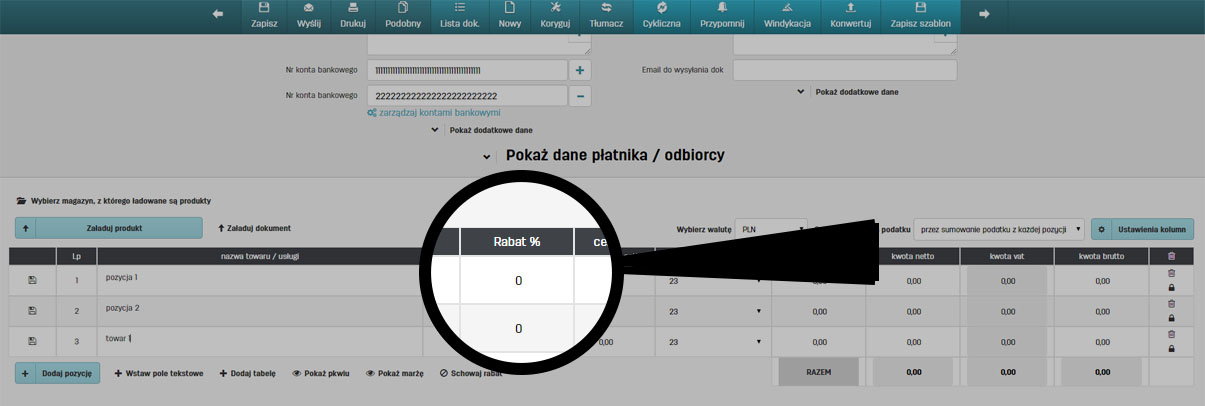Toggle Pokaż marżę margin visibility

tap(395, 373)
